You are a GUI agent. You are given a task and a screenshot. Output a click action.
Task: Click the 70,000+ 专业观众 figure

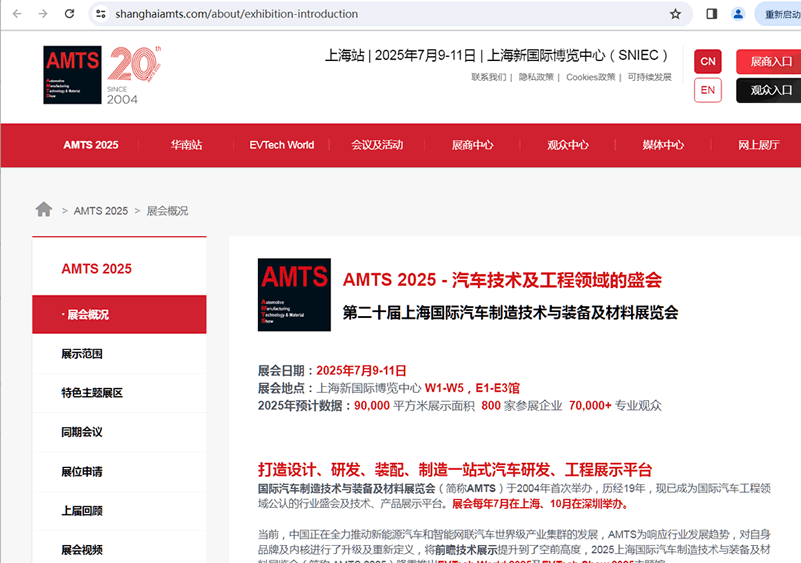[615, 406]
